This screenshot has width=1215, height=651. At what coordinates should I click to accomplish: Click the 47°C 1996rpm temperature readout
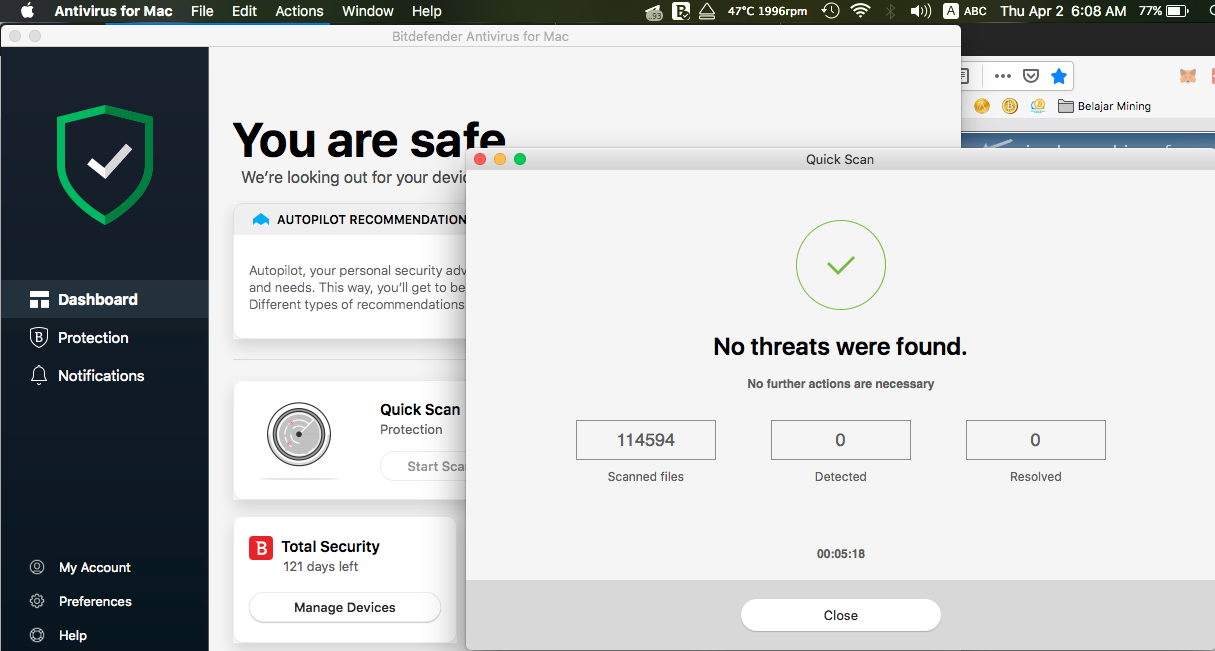767,11
